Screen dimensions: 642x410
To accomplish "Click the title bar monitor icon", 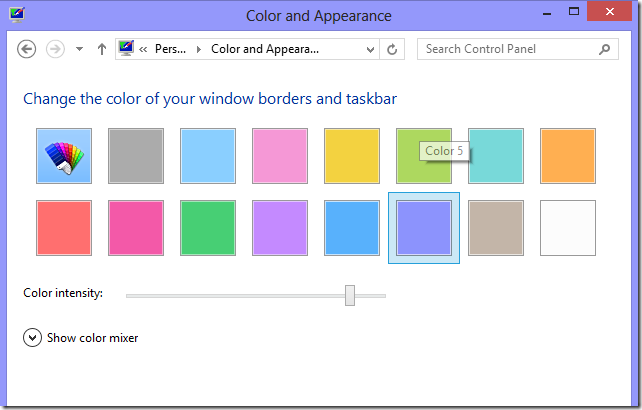I will click(x=17, y=15).
